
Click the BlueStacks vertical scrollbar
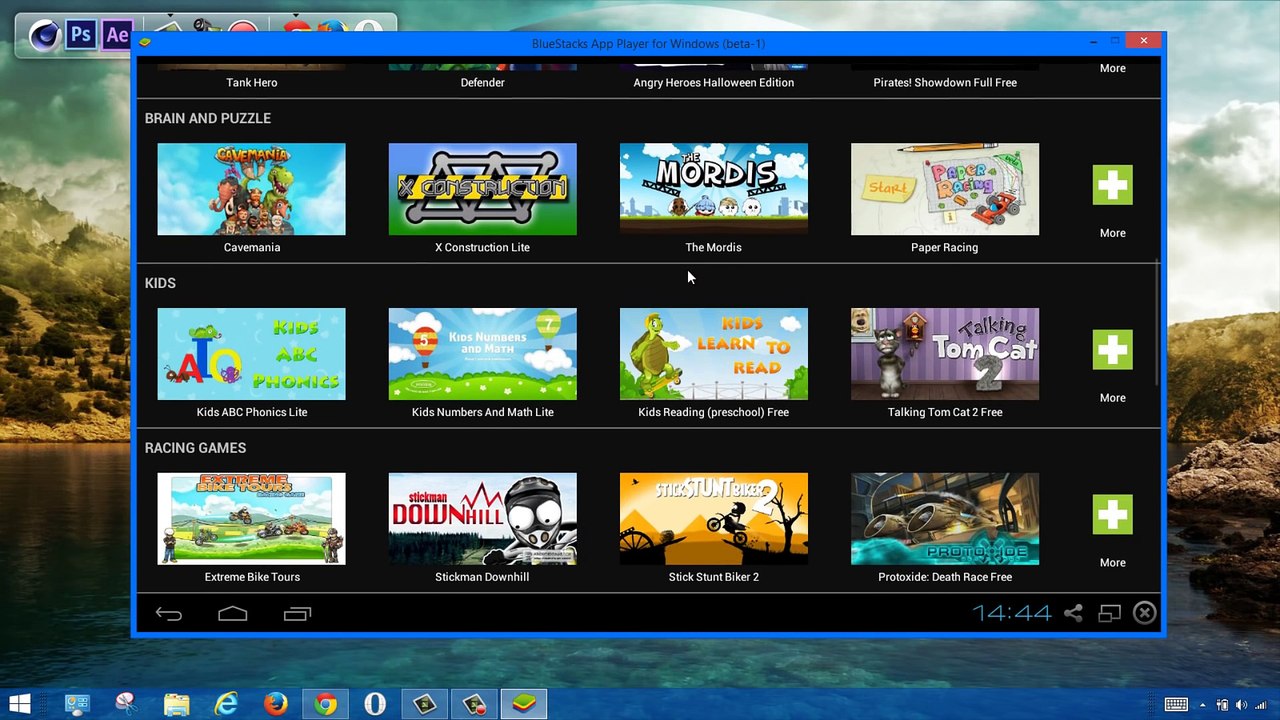[1158, 320]
